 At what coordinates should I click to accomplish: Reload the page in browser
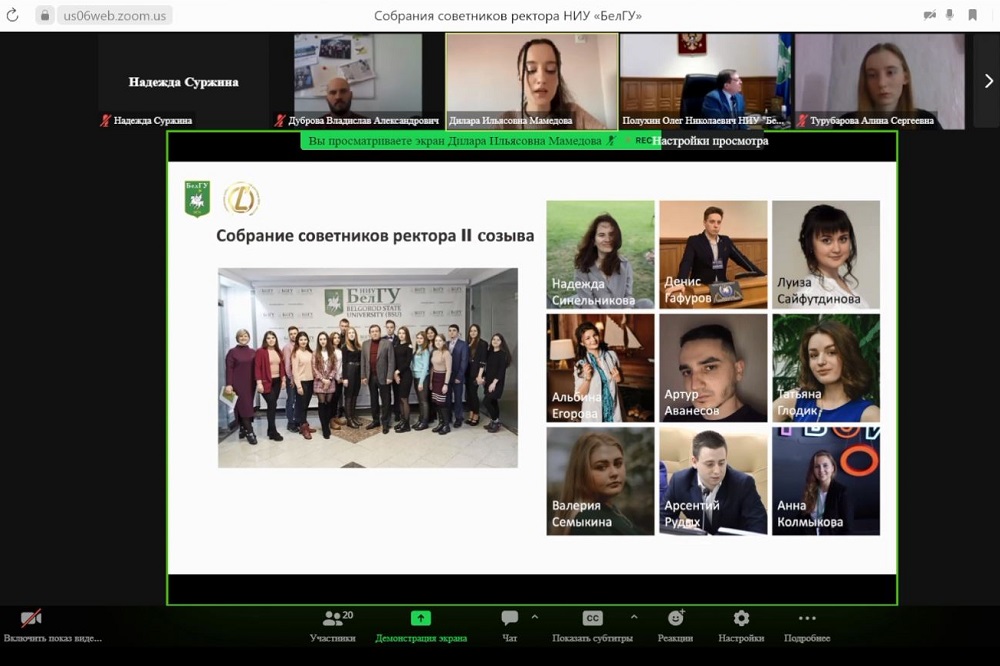point(13,15)
